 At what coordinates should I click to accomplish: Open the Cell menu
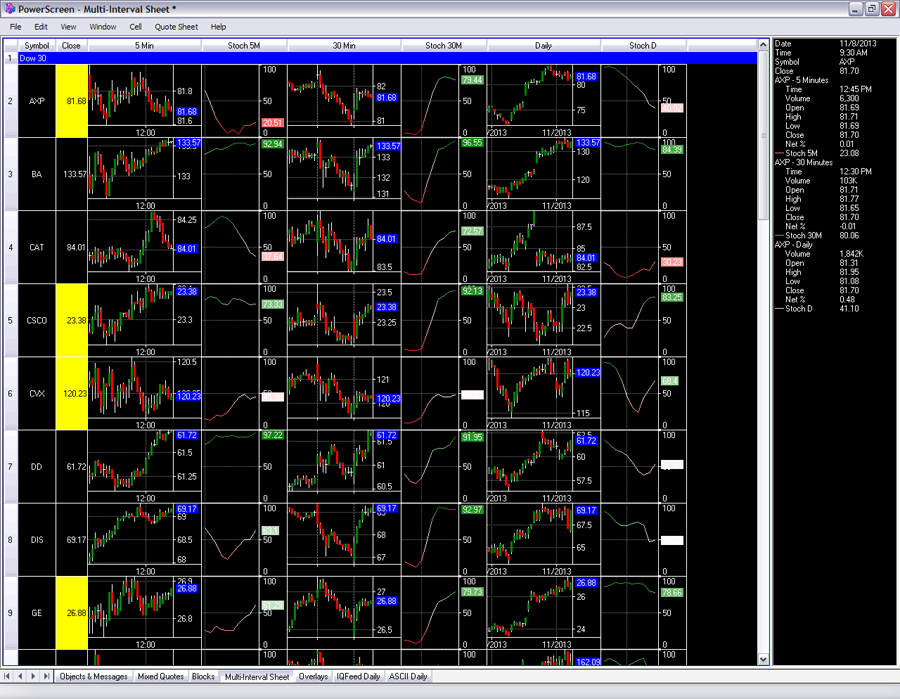(135, 26)
